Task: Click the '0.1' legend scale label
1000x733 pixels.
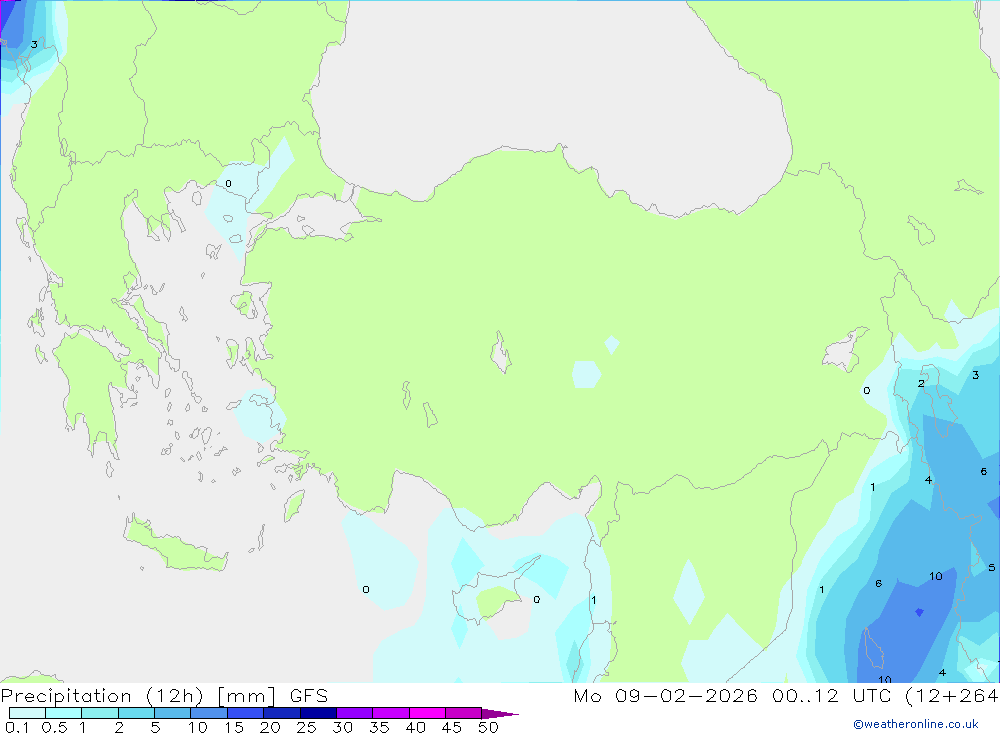Action: [17, 727]
